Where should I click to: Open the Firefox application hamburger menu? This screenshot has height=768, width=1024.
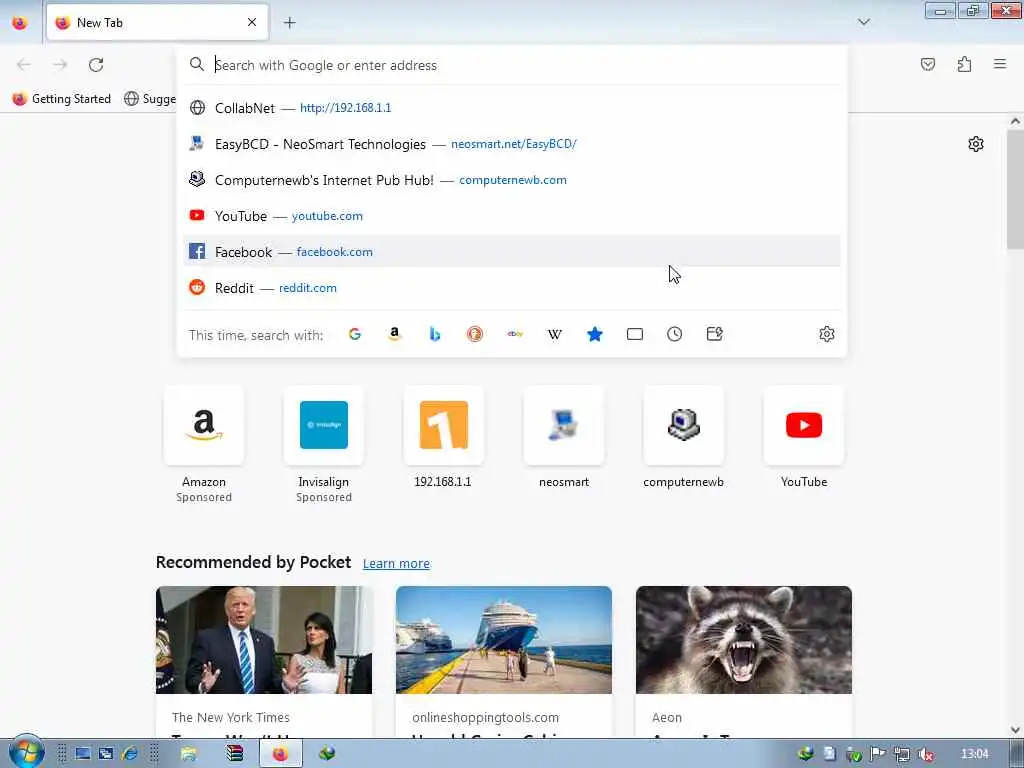click(1000, 64)
